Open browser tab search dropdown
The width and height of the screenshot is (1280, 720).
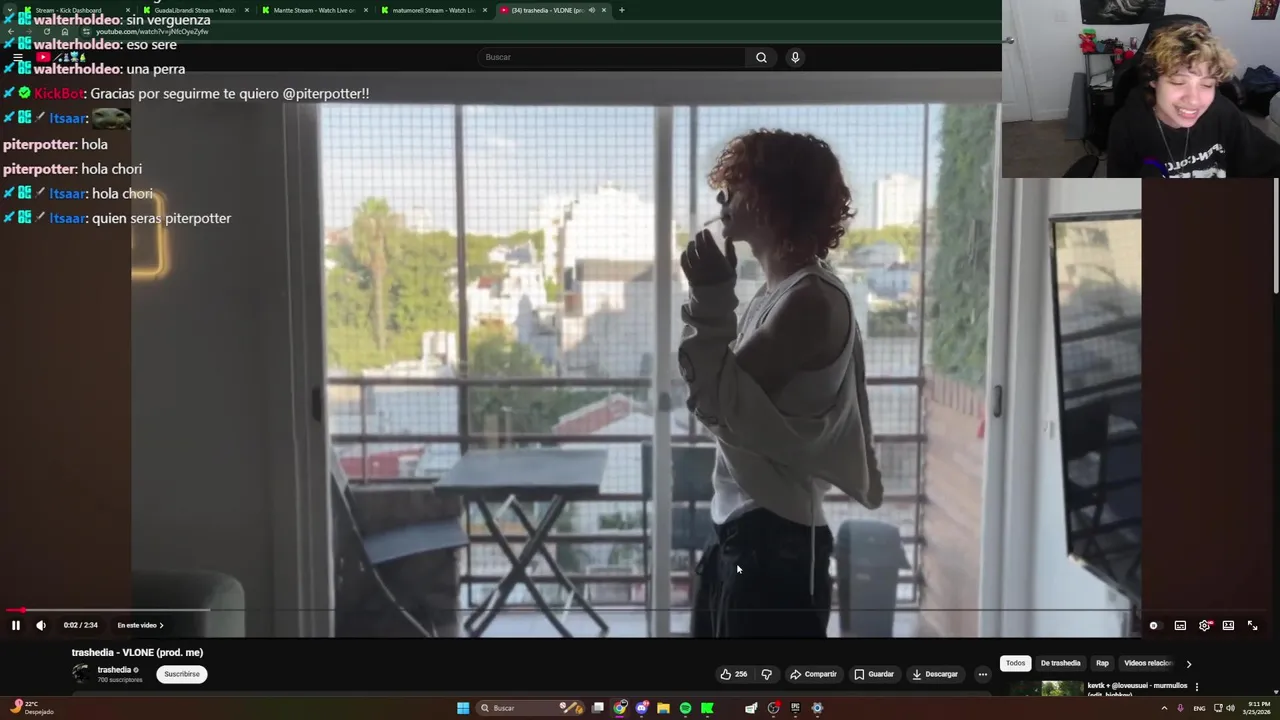[x=9, y=10]
